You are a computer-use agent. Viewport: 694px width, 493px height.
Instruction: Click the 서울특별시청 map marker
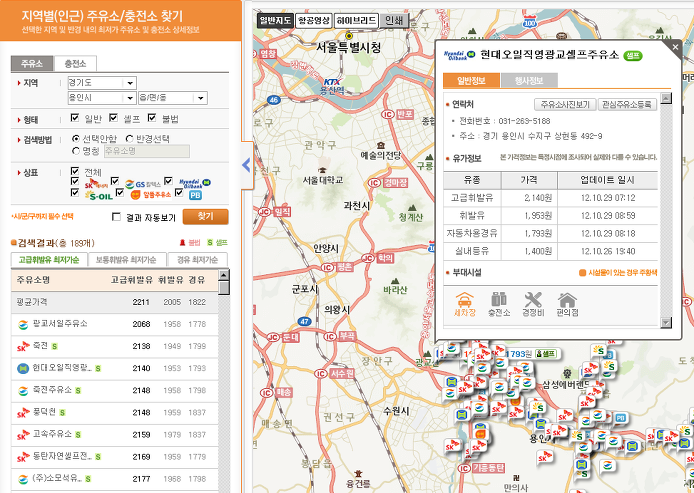349,36
